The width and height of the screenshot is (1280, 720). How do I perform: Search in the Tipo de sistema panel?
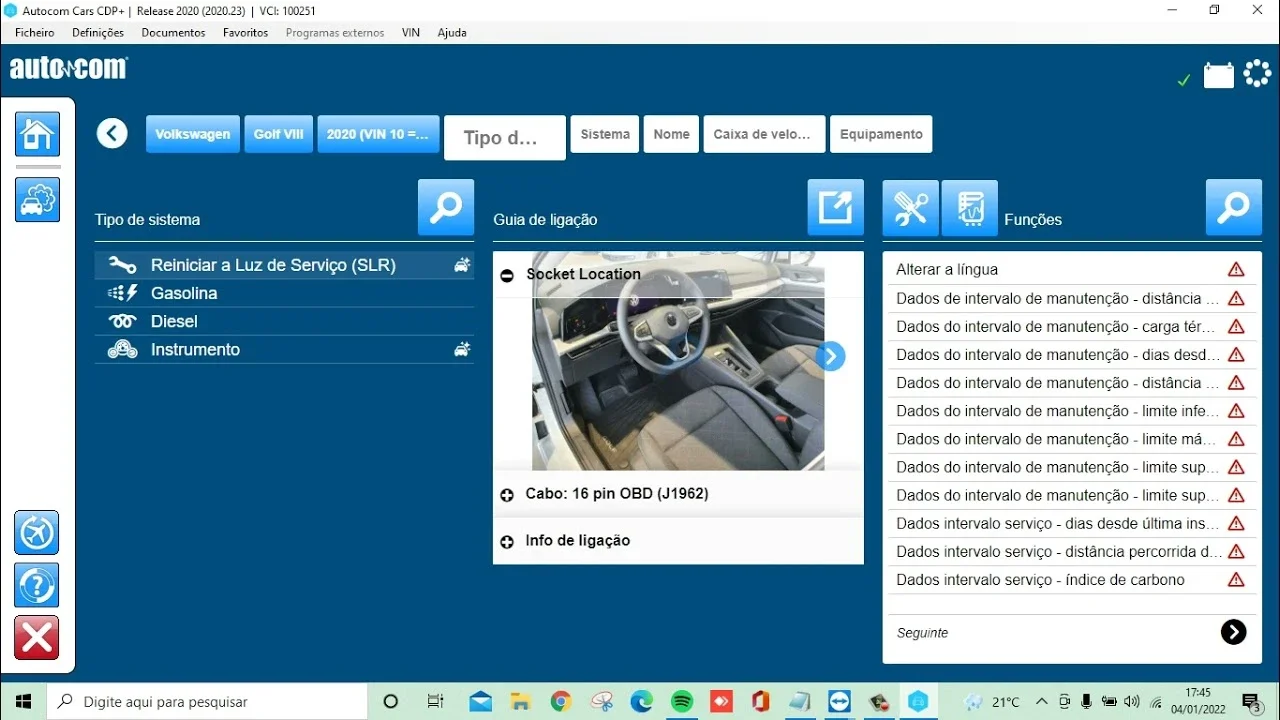pos(446,208)
